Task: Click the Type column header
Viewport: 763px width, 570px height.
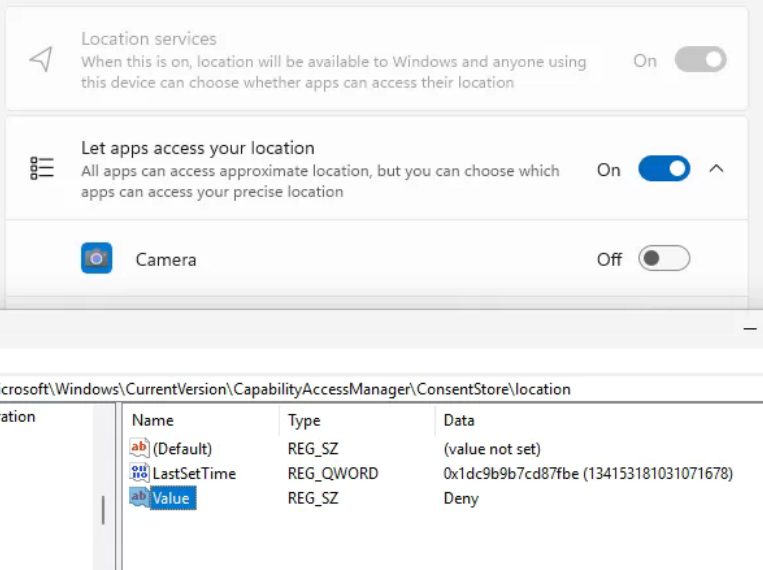Action: (304, 420)
